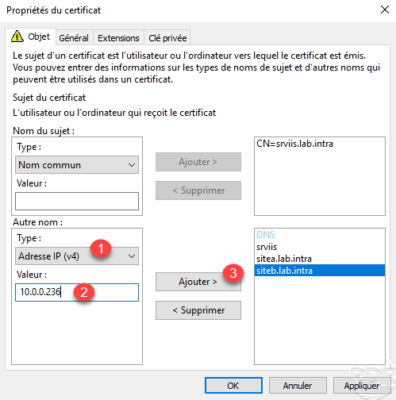Image resolution: width=396 pixels, height=400 pixels.
Task: Click Ajouter to add the alternative name
Action: click(x=198, y=282)
